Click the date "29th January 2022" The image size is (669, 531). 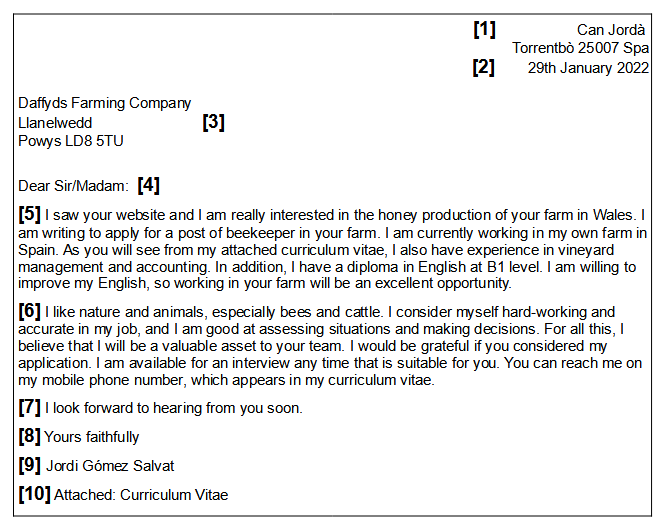pyautogui.click(x=588, y=68)
